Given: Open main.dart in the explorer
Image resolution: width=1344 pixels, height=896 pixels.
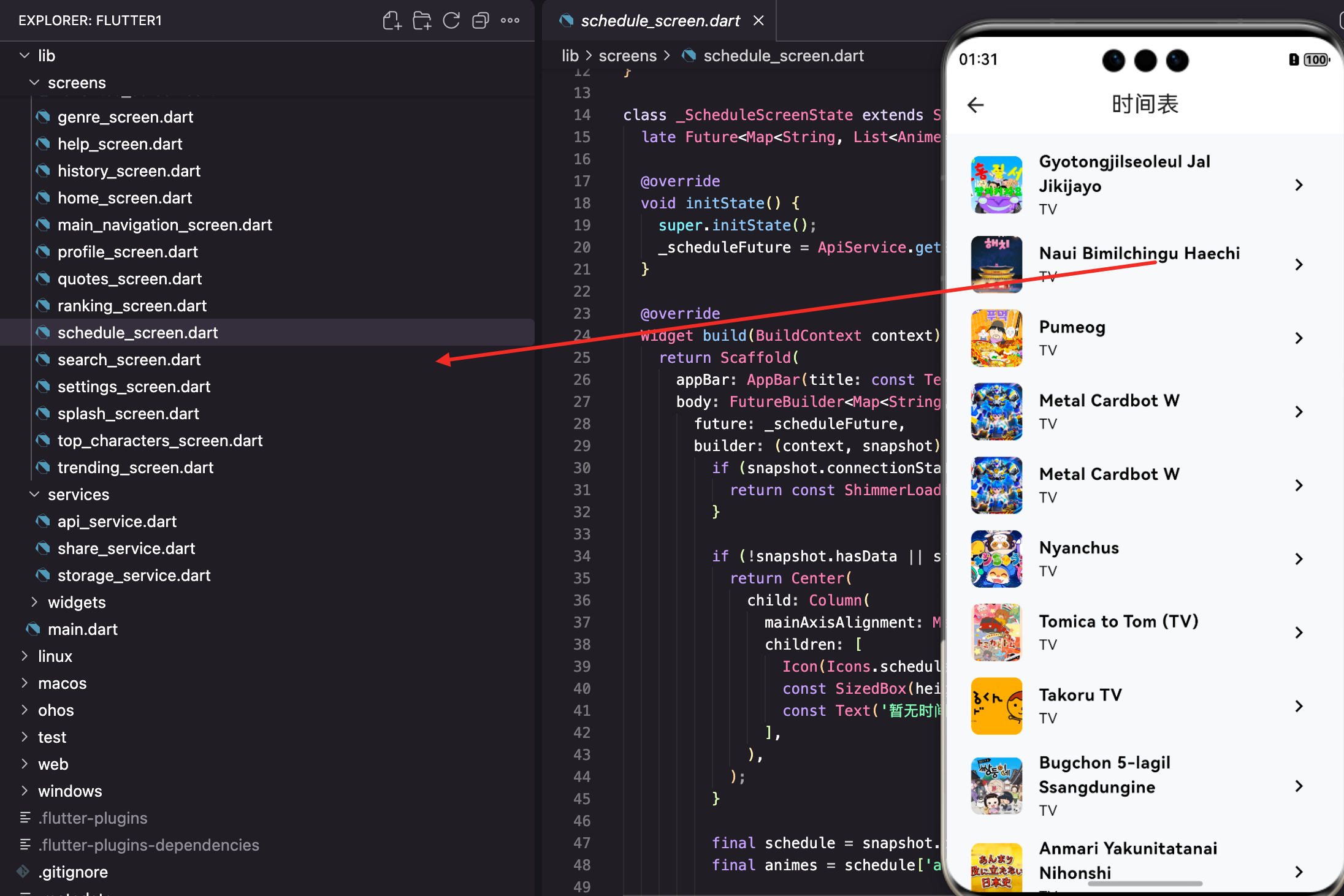Looking at the screenshot, I should pos(82,629).
